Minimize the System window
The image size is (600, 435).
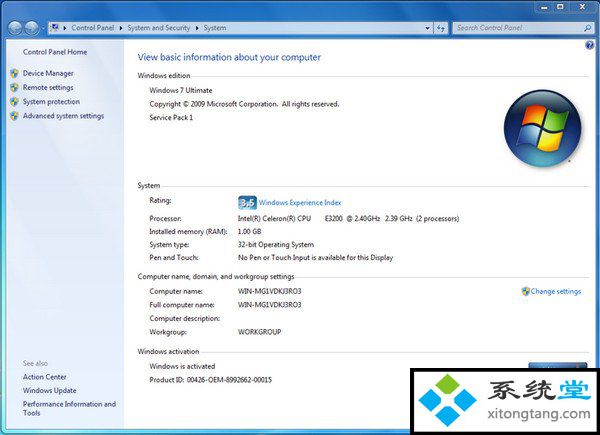pyautogui.click(x=545, y=7)
